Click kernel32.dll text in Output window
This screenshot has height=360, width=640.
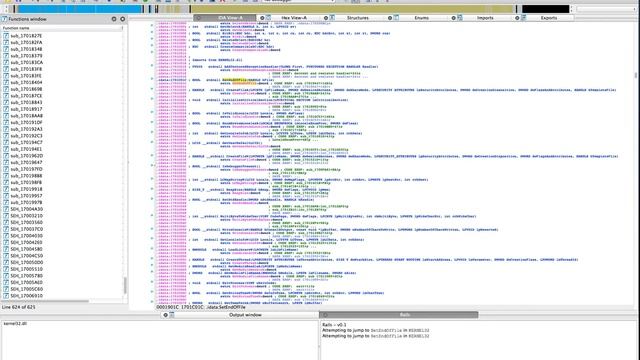point(15,324)
